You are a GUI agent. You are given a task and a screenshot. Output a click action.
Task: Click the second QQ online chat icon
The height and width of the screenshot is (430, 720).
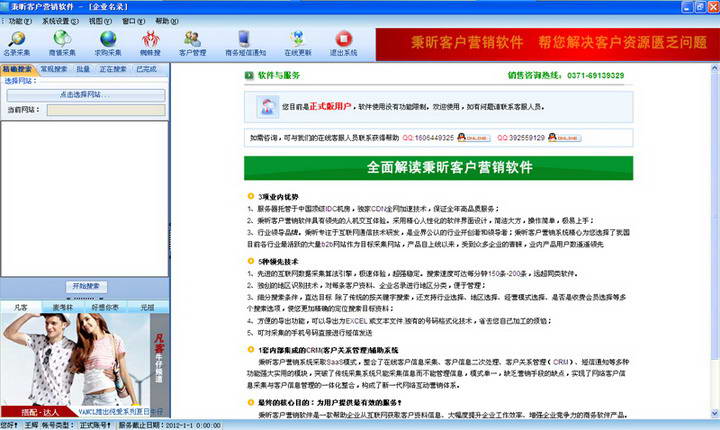pos(564,138)
